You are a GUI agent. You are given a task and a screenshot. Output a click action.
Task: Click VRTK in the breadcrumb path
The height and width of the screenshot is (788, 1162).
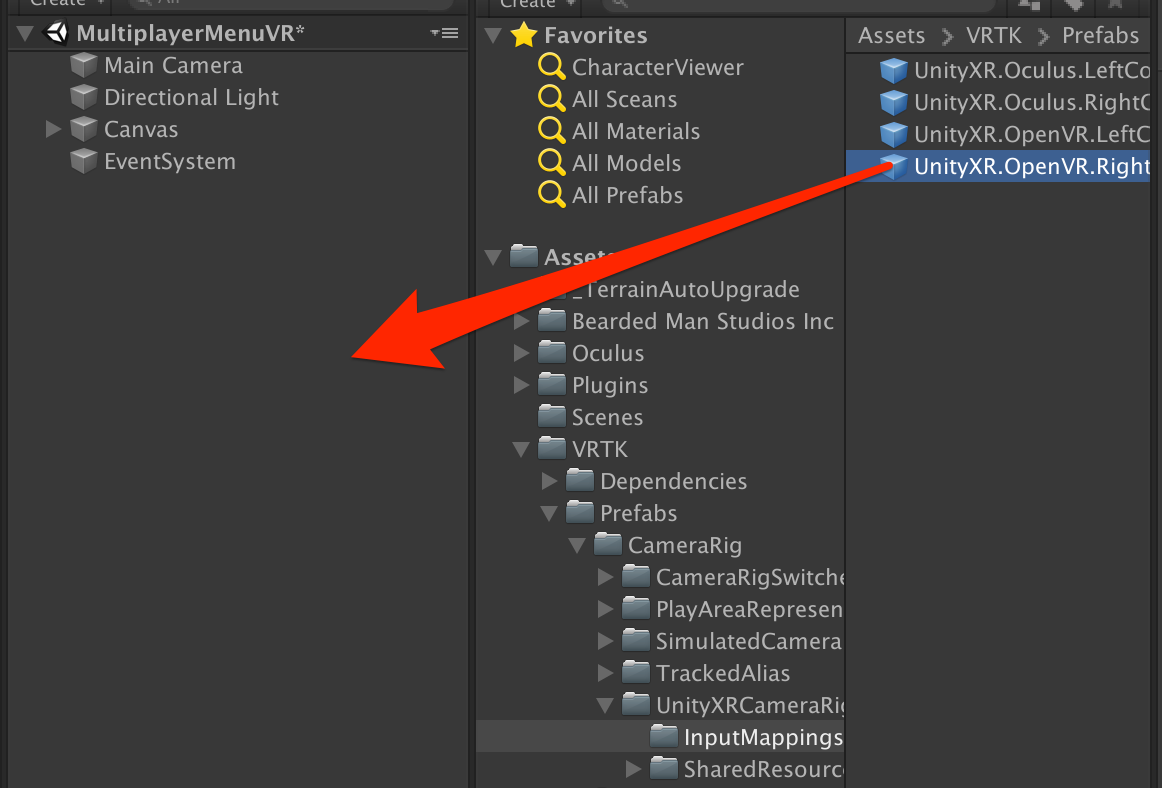click(x=992, y=35)
